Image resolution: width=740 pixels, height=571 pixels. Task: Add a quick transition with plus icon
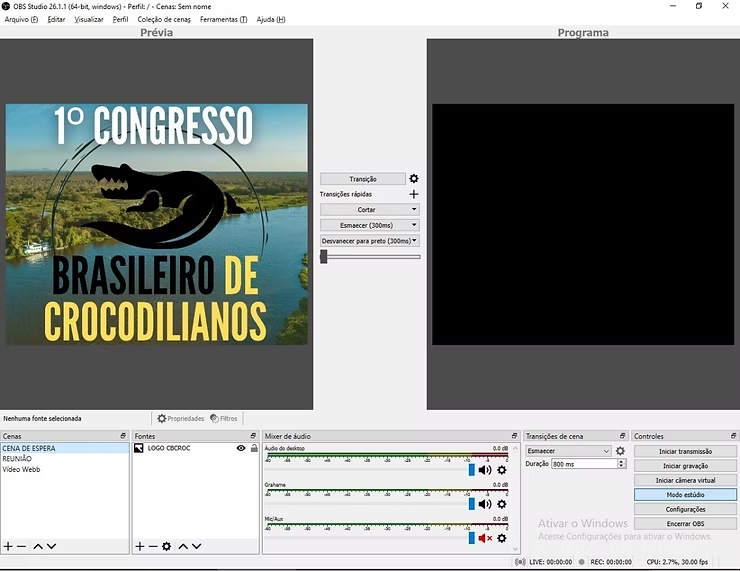(414, 194)
